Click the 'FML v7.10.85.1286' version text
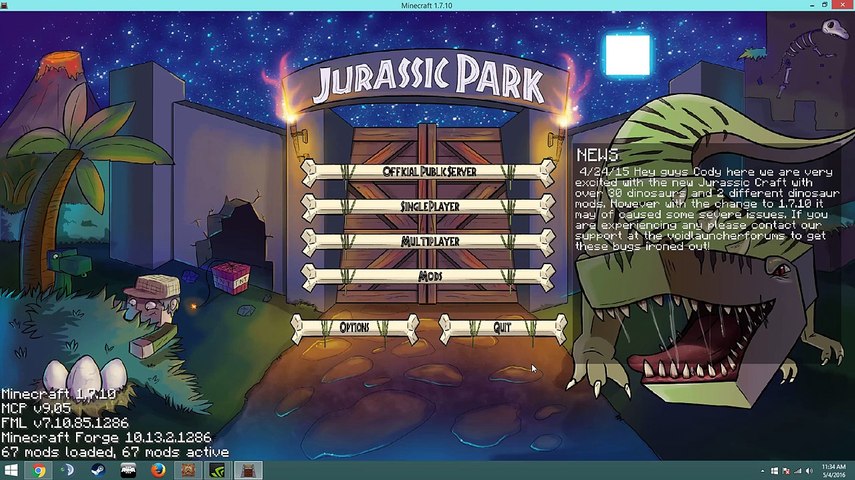The height and width of the screenshot is (480, 855). [x=65, y=423]
